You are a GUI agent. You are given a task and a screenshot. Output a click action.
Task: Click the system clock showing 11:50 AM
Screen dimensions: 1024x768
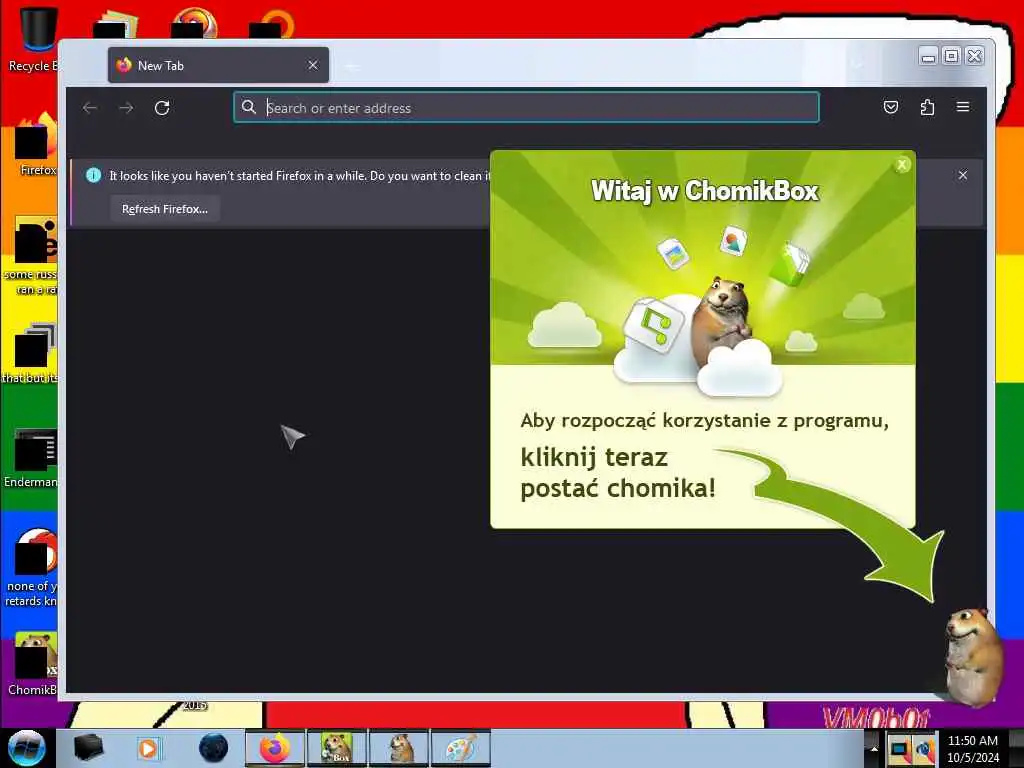coord(972,748)
